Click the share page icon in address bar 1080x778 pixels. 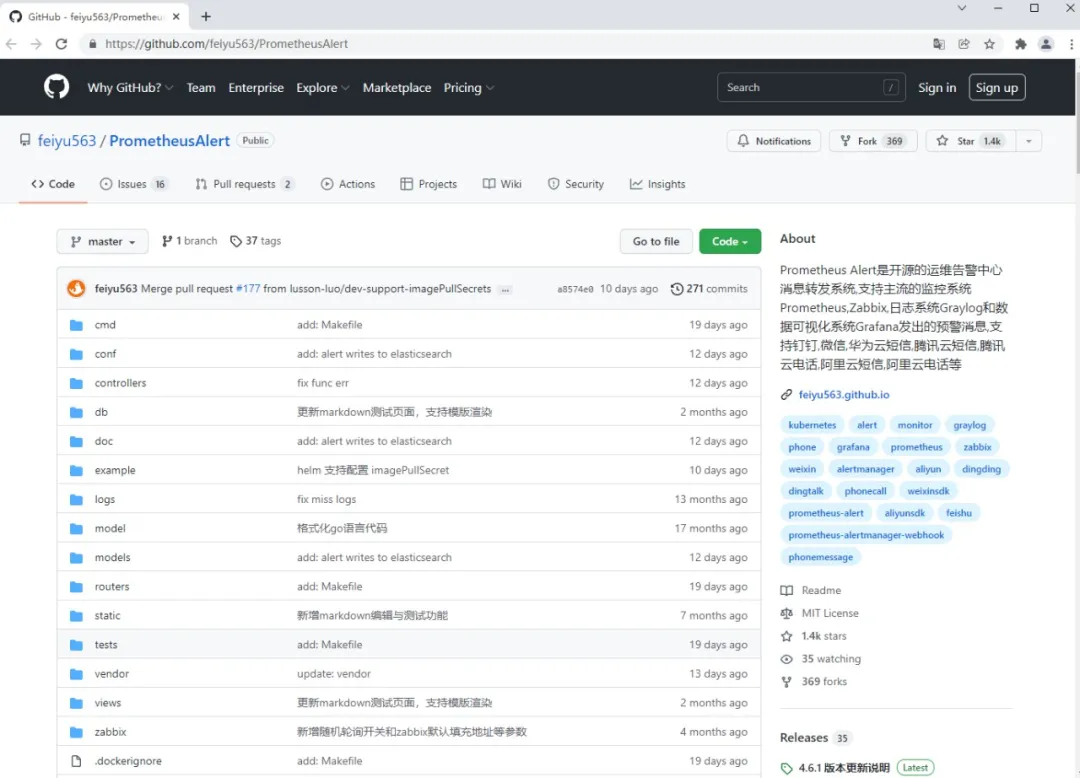coord(964,44)
